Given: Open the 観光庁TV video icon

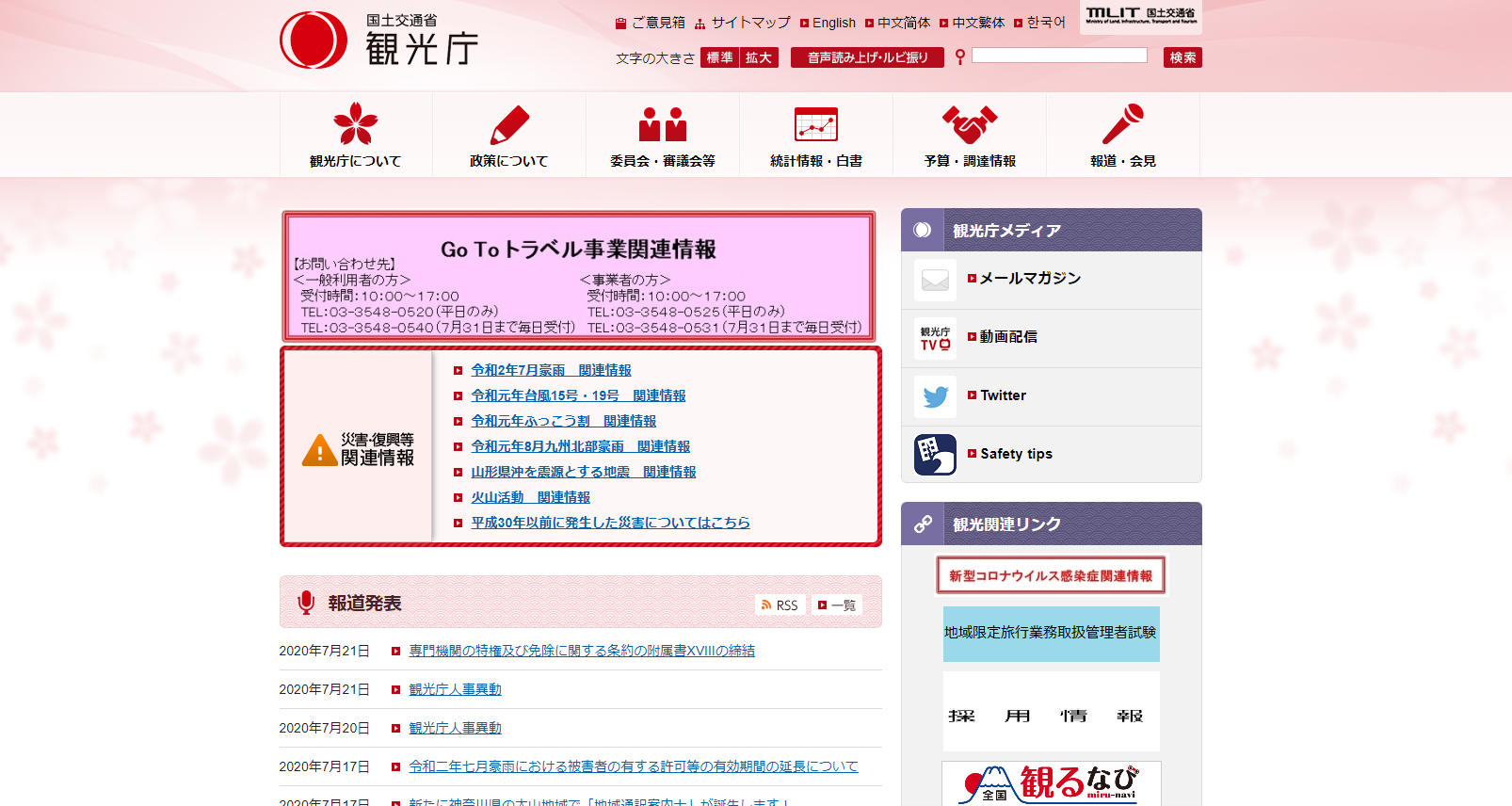Looking at the screenshot, I should coord(935,338).
